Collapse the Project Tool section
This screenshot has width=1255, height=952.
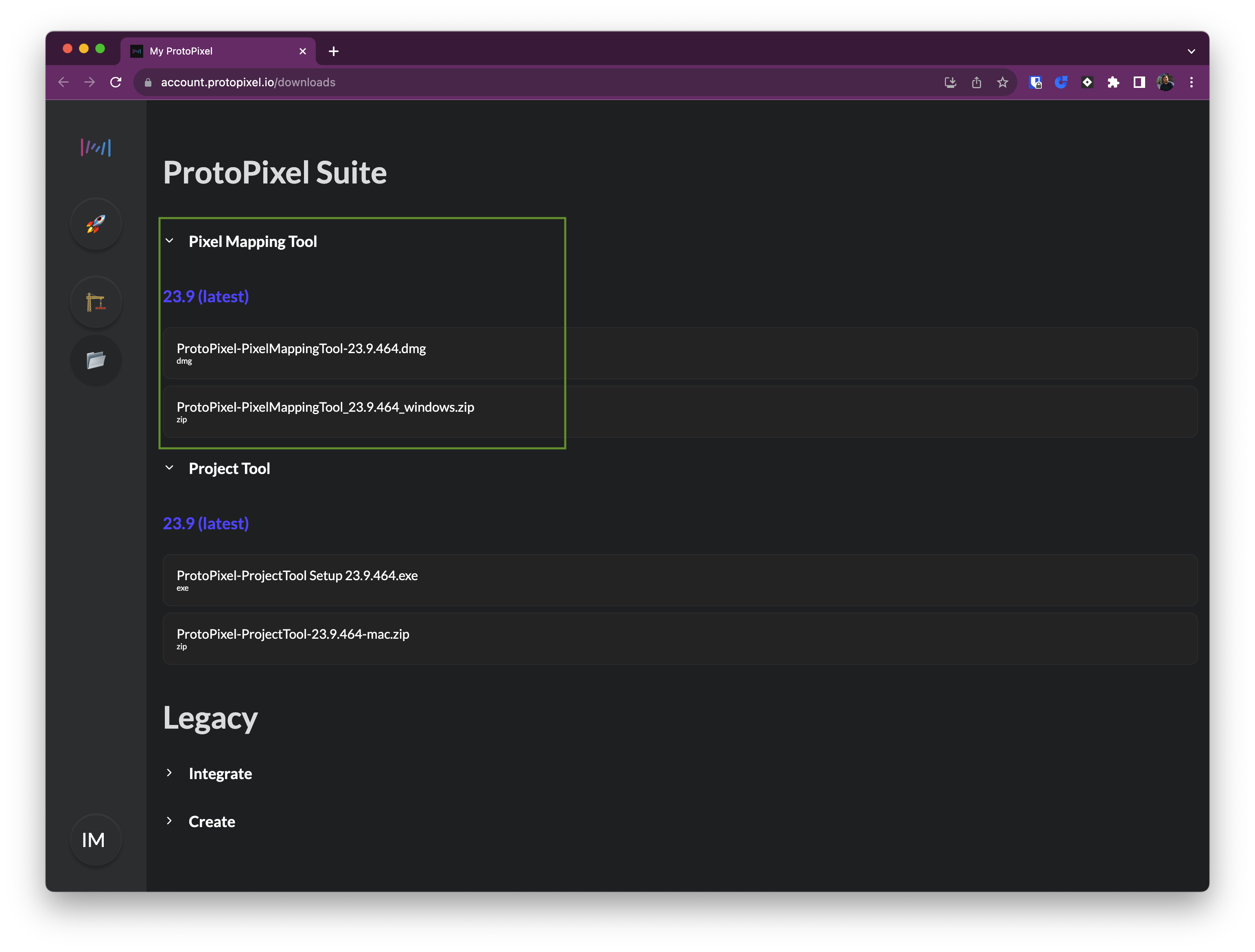(169, 468)
